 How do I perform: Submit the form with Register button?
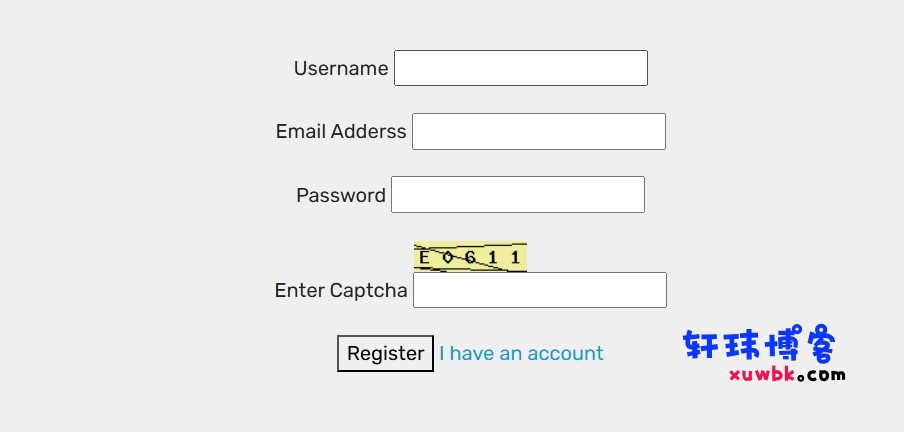point(385,354)
